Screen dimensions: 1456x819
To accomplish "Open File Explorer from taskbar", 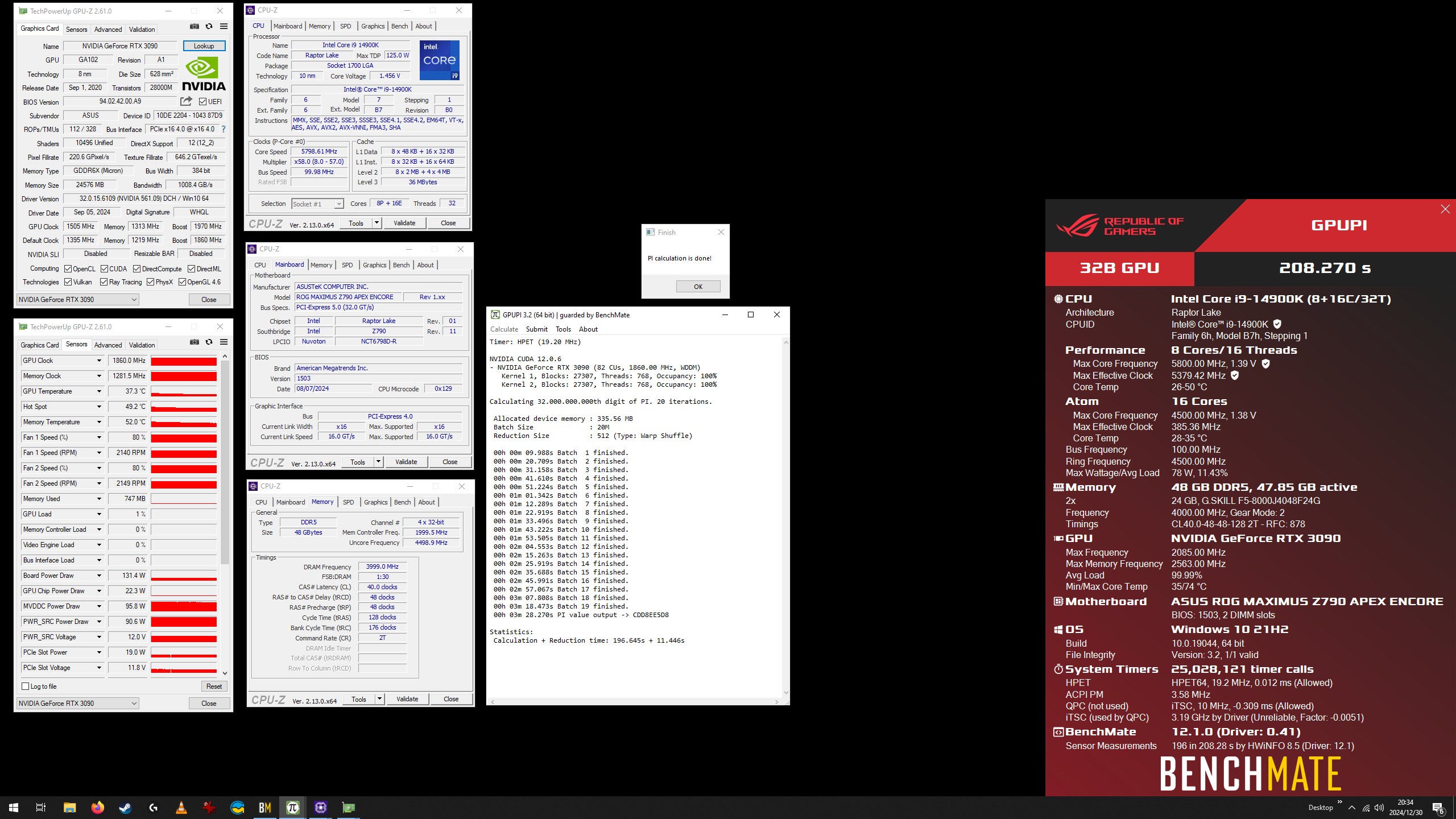I will pyautogui.click(x=69, y=808).
